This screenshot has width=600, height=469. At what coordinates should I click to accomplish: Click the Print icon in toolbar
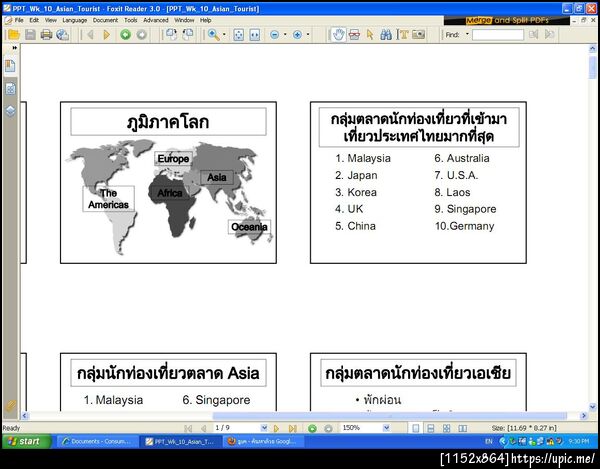46,35
